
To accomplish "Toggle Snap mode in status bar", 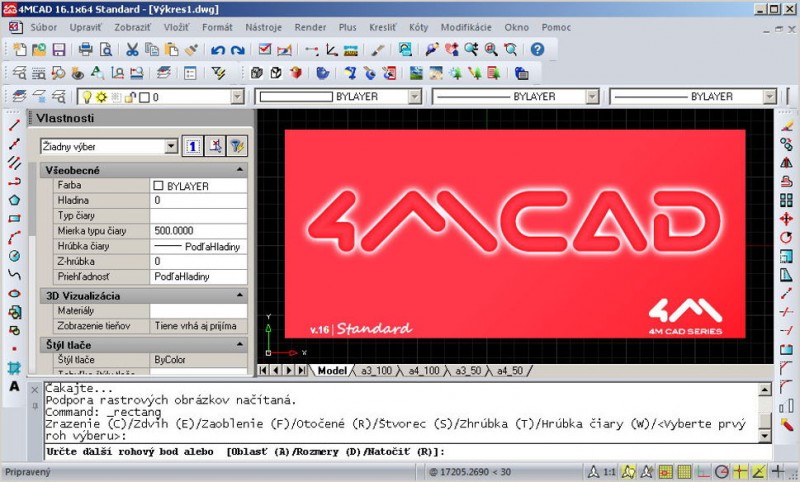I will pos(665,472).
